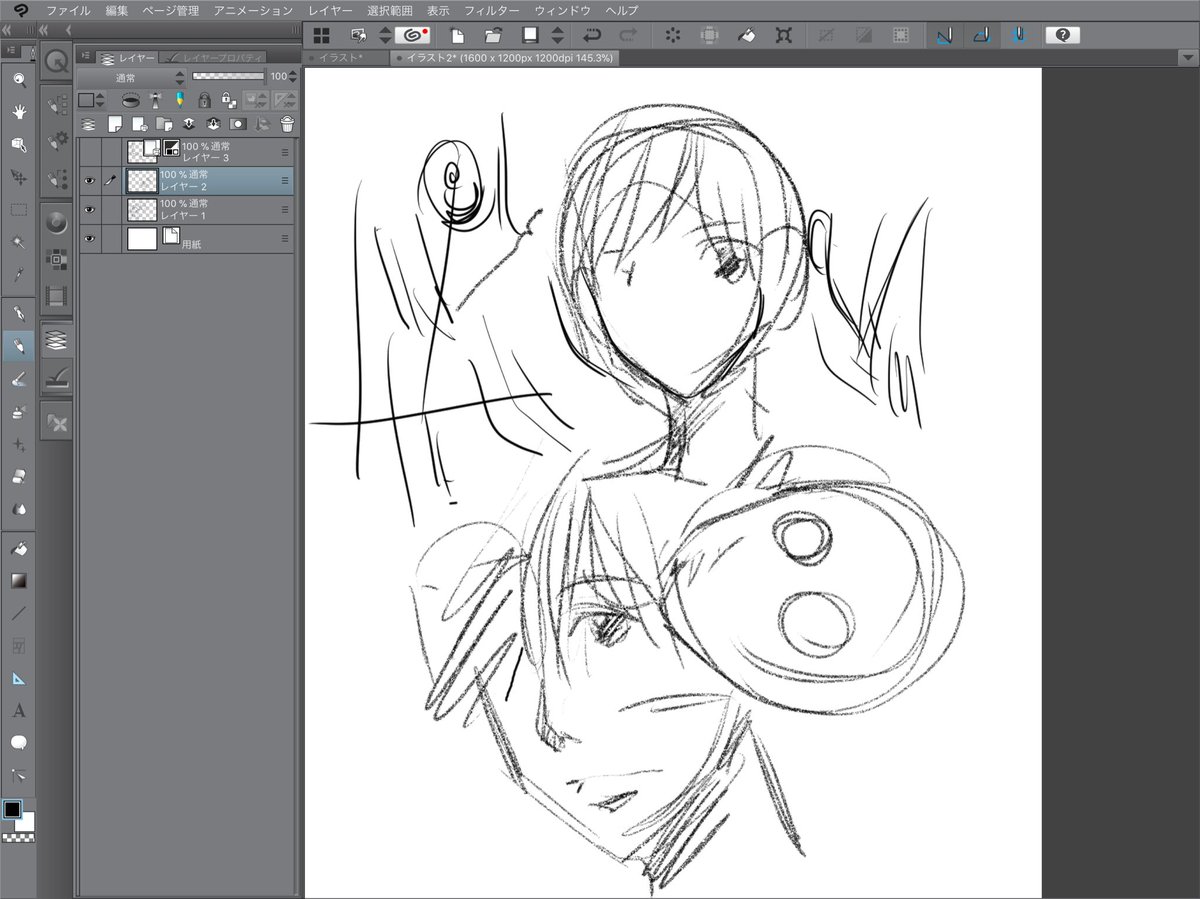The image size is (1200, 899).
Task: Click the Fill paint bucket in command bar
Action: [x=746, y=35]
